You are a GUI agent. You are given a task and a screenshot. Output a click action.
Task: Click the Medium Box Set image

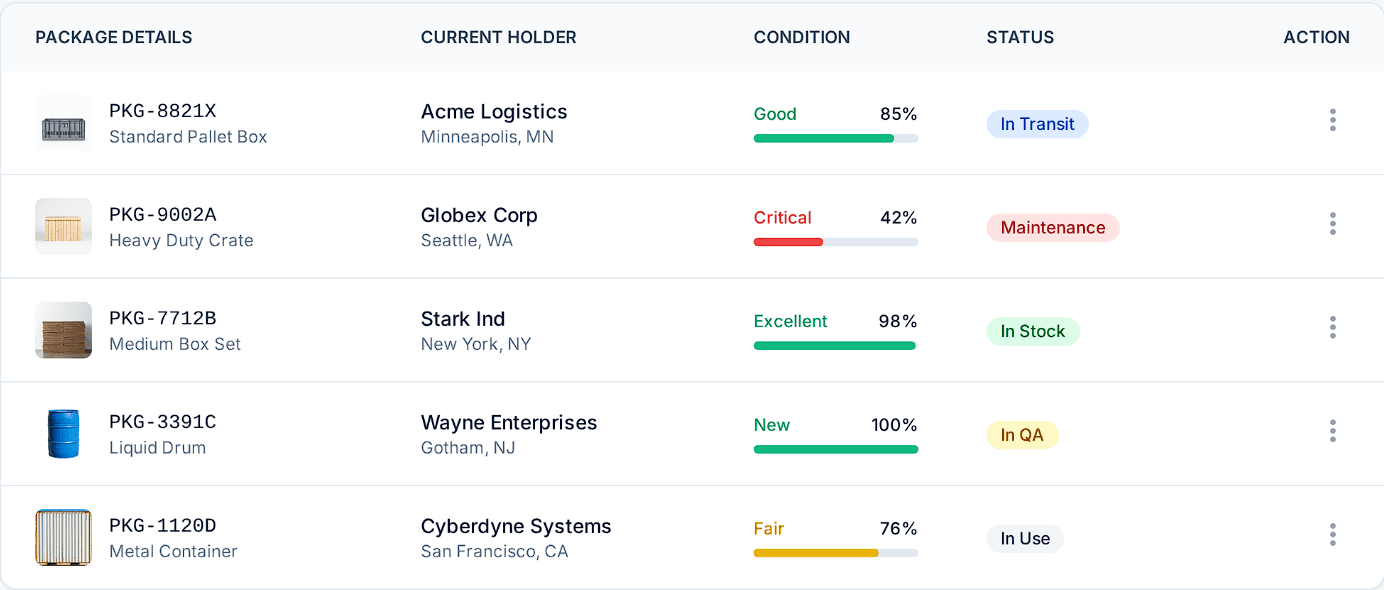pyautogui.click(x=63, y=330)
